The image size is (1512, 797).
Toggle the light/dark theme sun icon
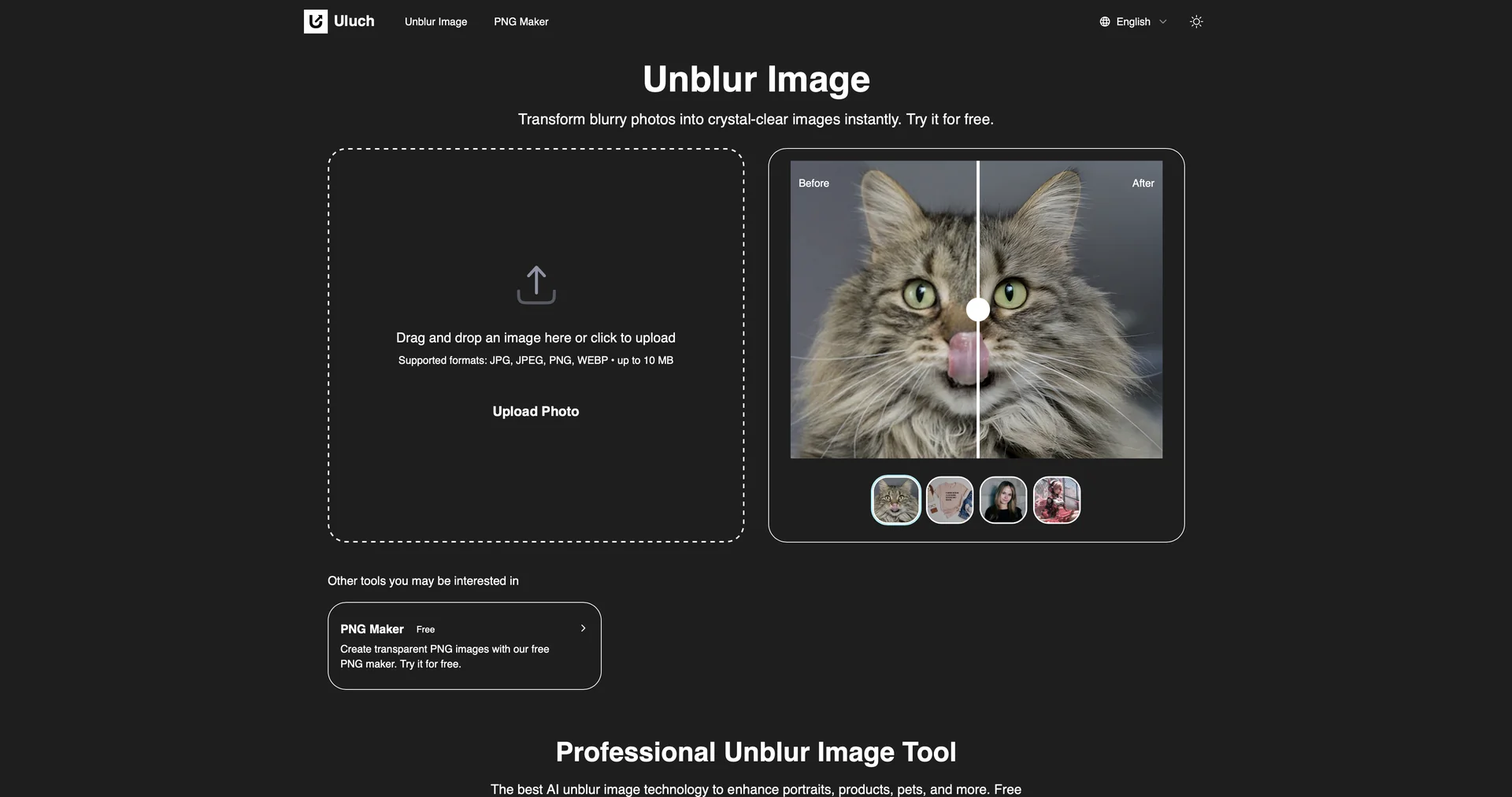pos(1196,22)
